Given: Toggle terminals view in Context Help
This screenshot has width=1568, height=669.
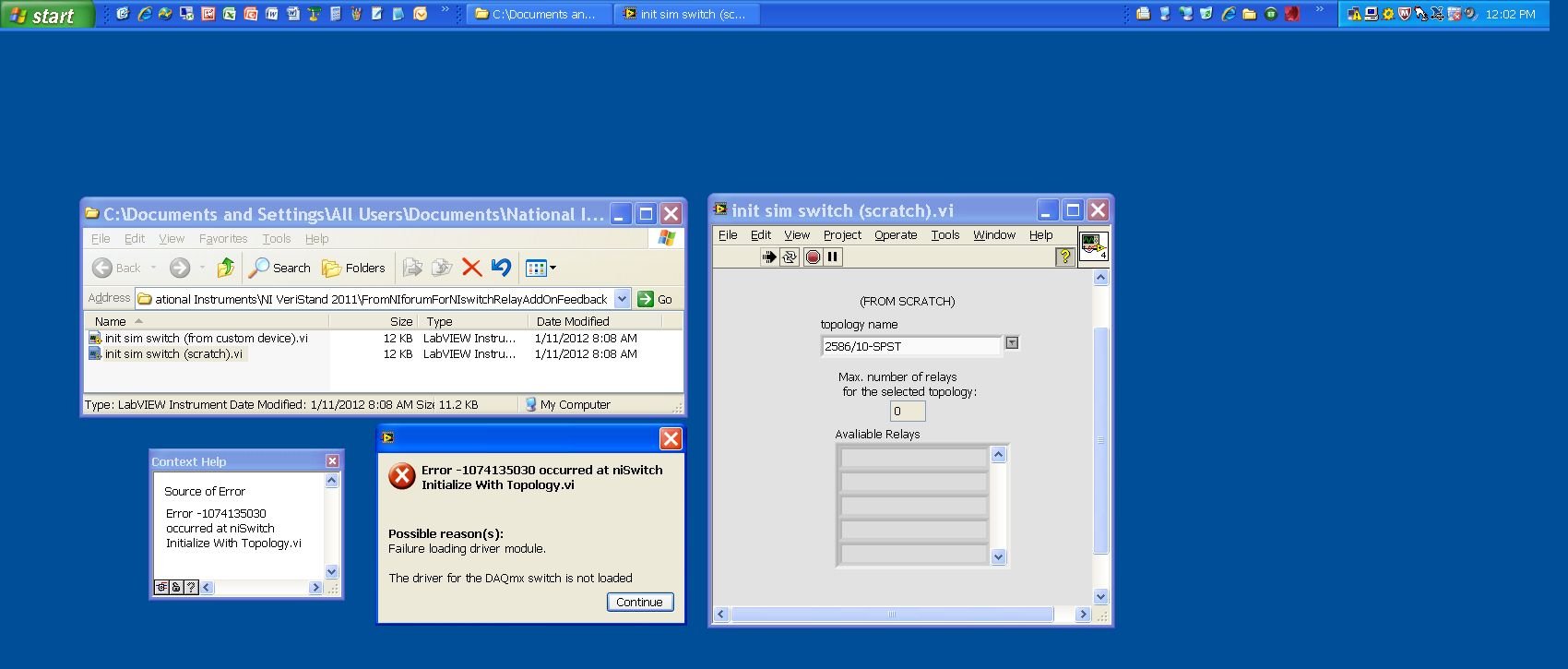Looking at the screenshot, I should [x=161, y=587].
